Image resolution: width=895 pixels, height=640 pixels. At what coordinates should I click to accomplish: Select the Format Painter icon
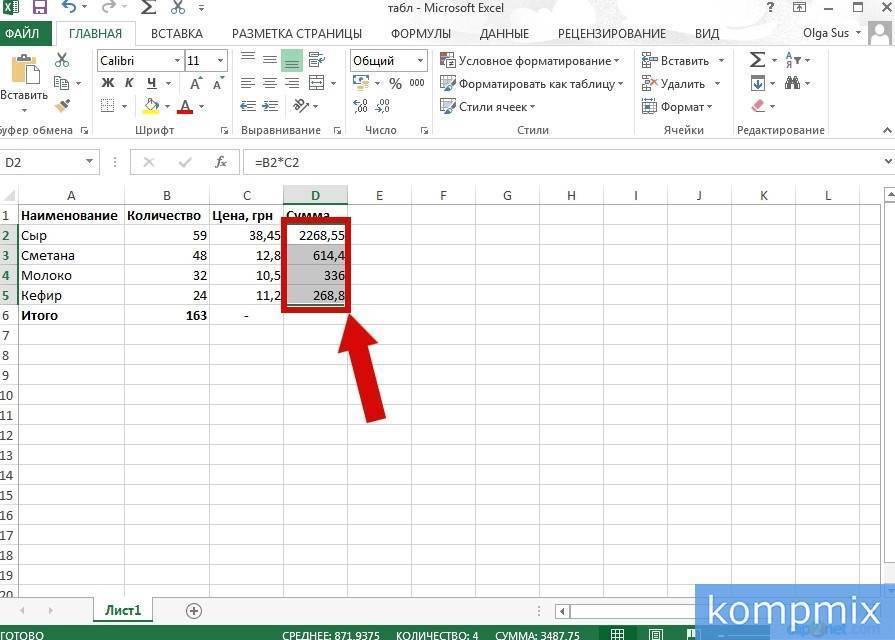[x=63, y=105]
